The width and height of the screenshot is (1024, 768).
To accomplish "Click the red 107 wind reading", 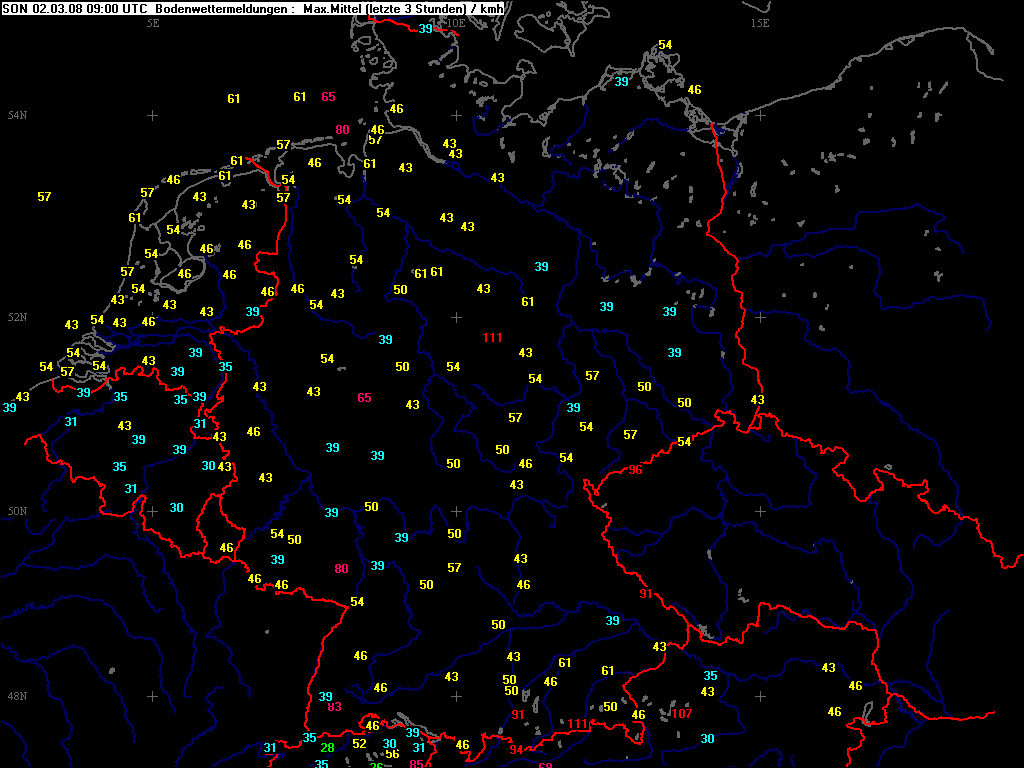I will 681,714.
